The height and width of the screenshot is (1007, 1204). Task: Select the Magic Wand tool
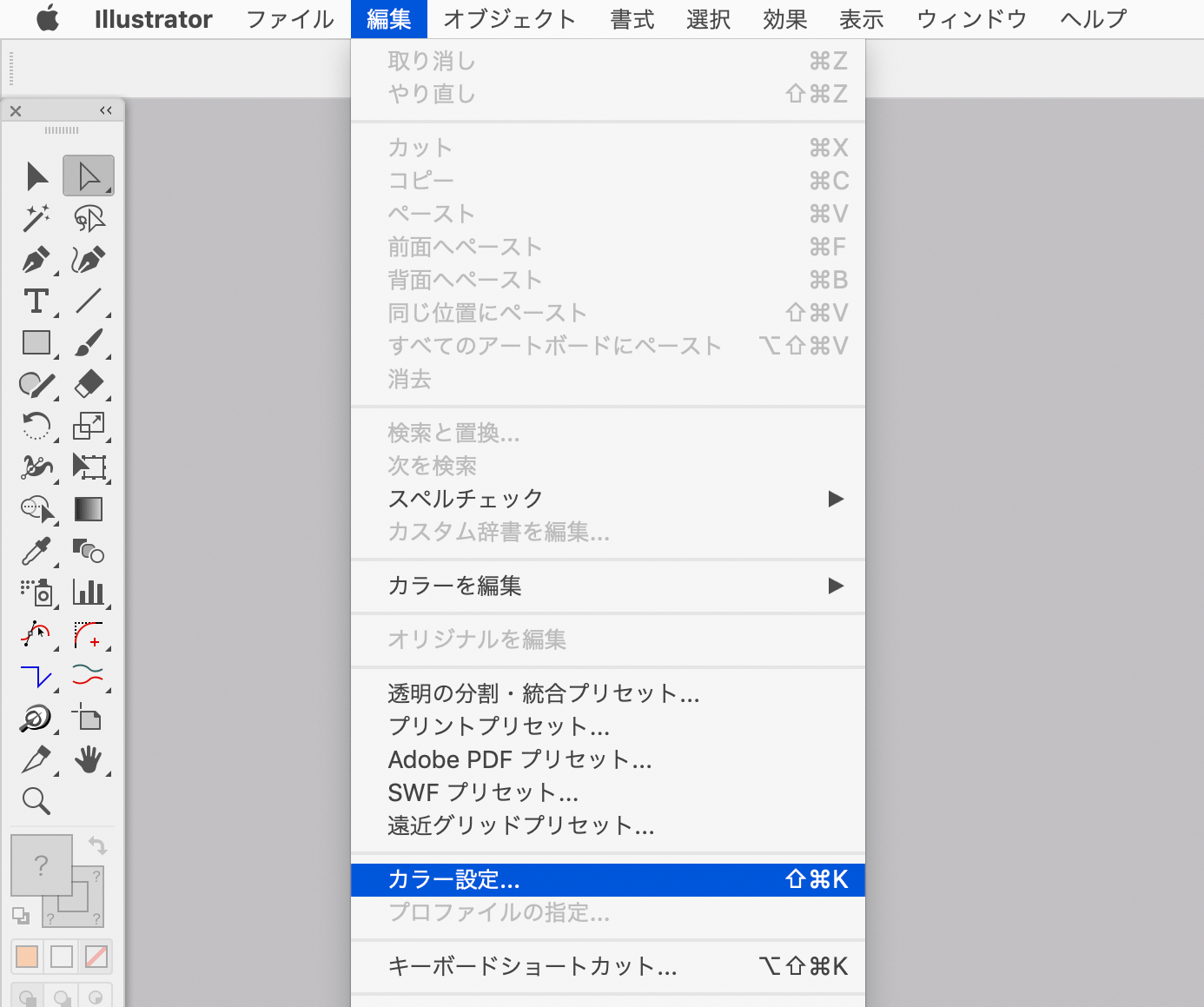tap(36, 218)
